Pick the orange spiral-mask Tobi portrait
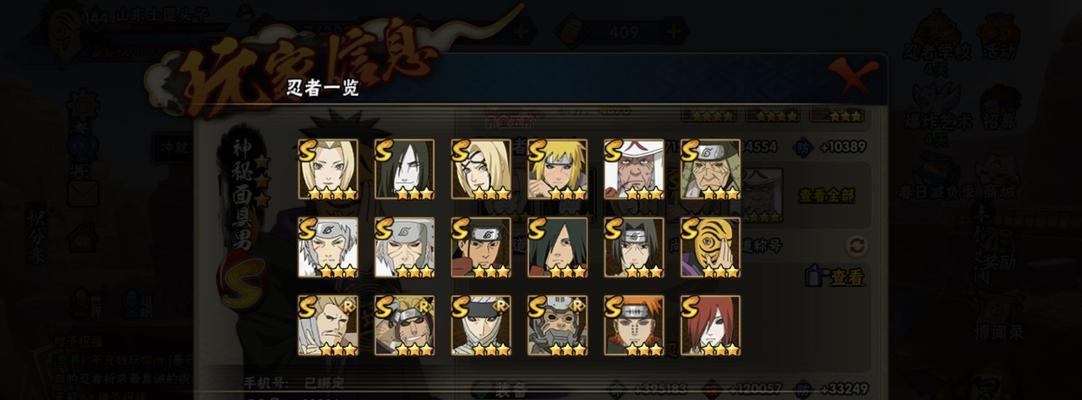The height and width of the screenshot is (400, 1082). click(x=711, y=248)
